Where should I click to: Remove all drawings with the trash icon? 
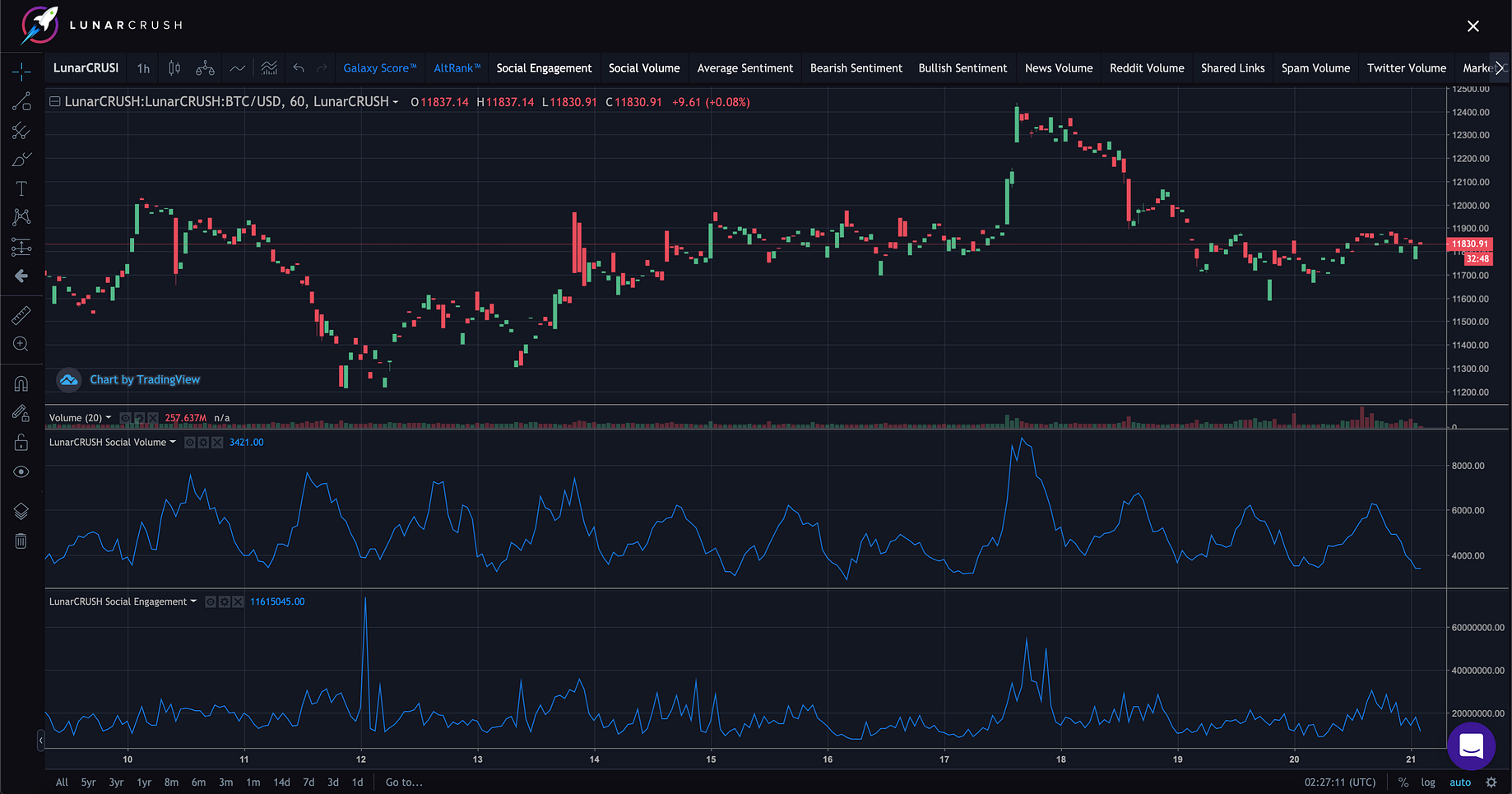click(x=21, y=541)
